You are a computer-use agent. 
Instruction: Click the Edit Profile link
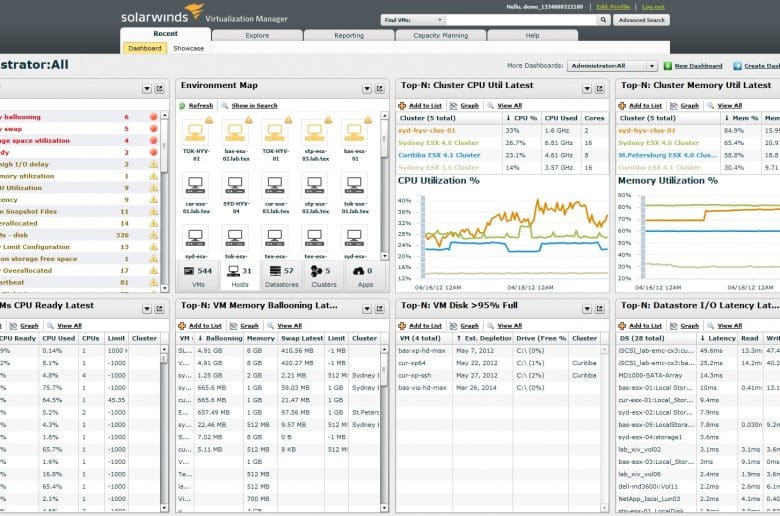click(x=613, y=7)
